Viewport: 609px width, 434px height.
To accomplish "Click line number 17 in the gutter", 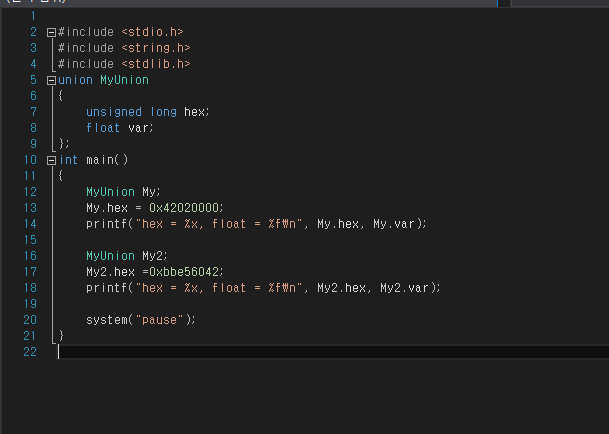I will click(30, 272).
